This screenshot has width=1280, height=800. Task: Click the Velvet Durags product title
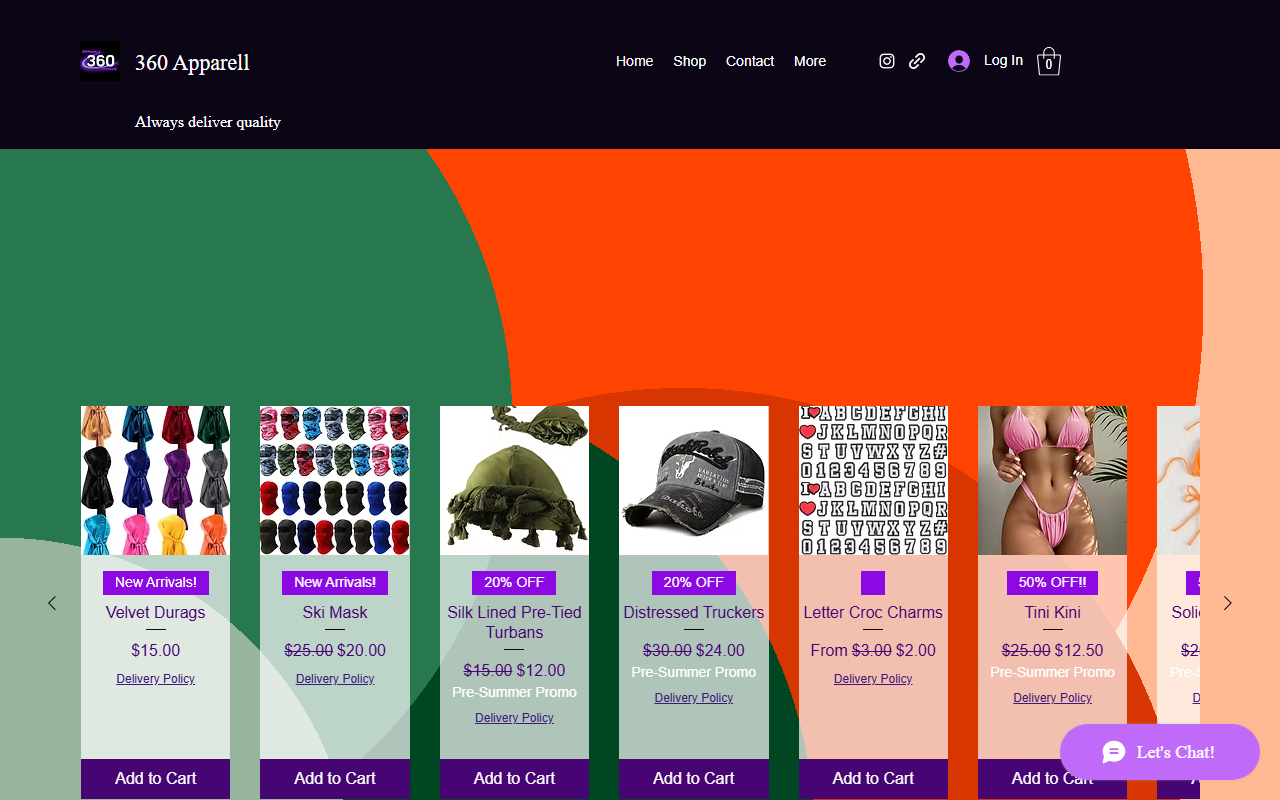coord(155,612)
